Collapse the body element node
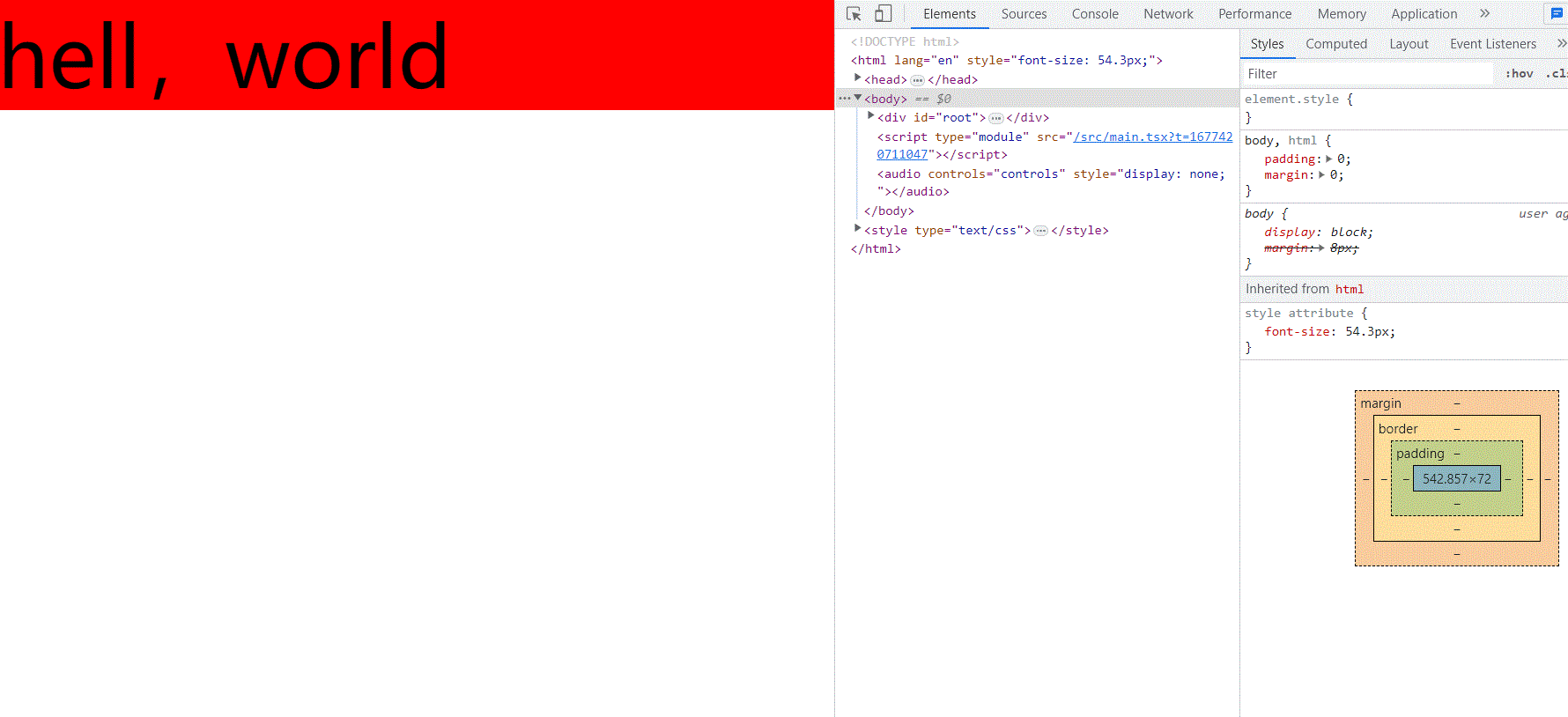The width and height of the screenshot is (1568, 717). click(x=857, y=98)
